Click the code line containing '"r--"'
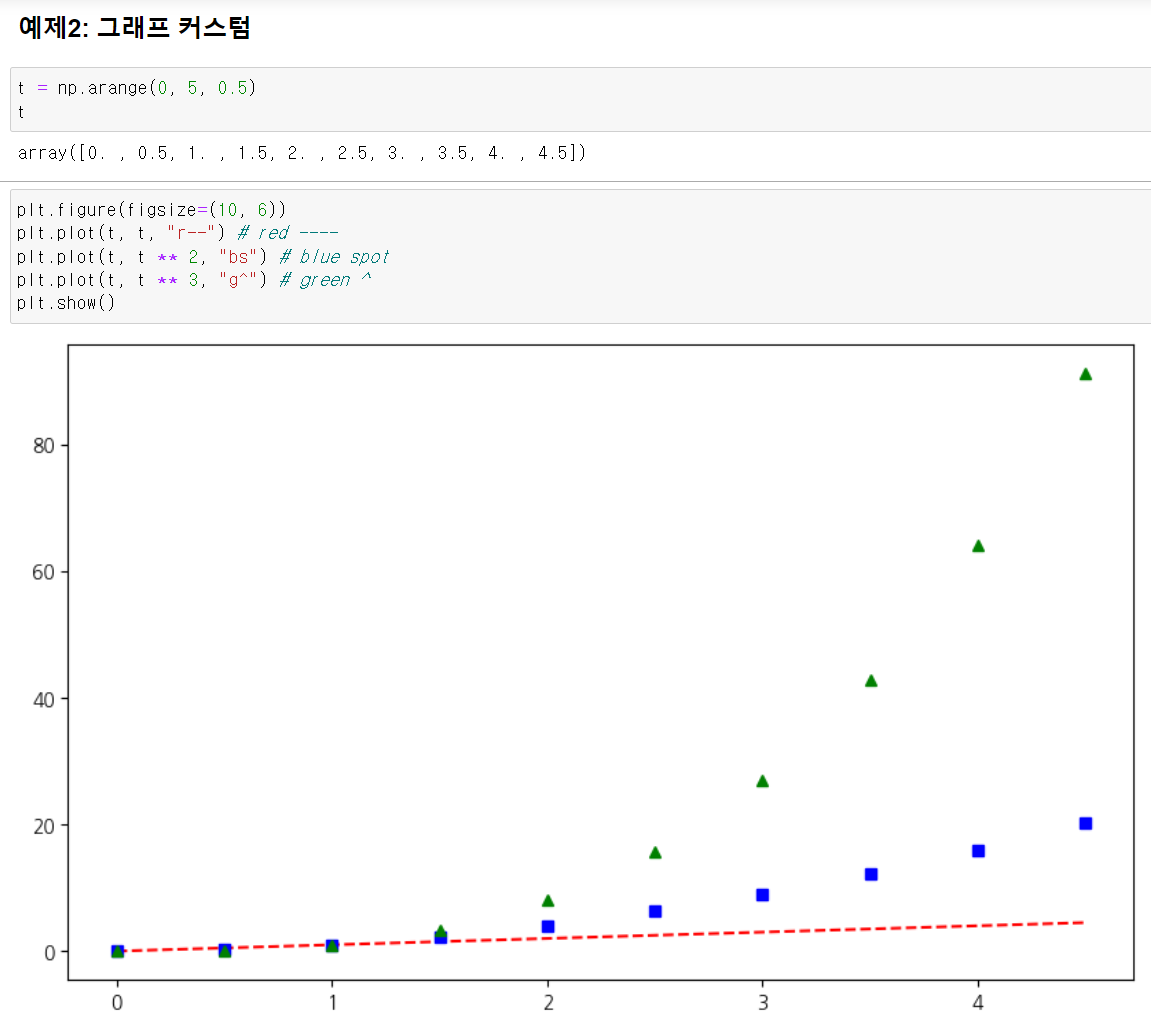This screenshot has height=1036, width=1151. pyautogui.click(x=178, y=233)
